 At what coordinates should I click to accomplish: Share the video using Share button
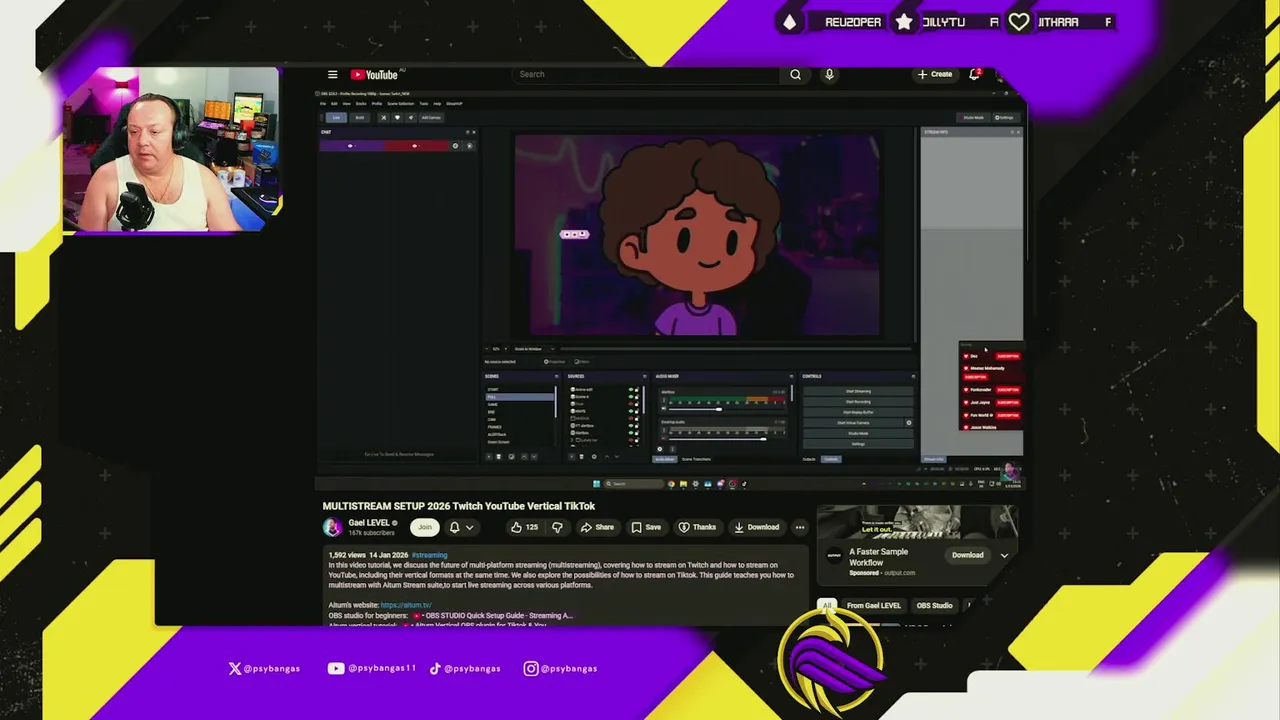pos(597,527)
